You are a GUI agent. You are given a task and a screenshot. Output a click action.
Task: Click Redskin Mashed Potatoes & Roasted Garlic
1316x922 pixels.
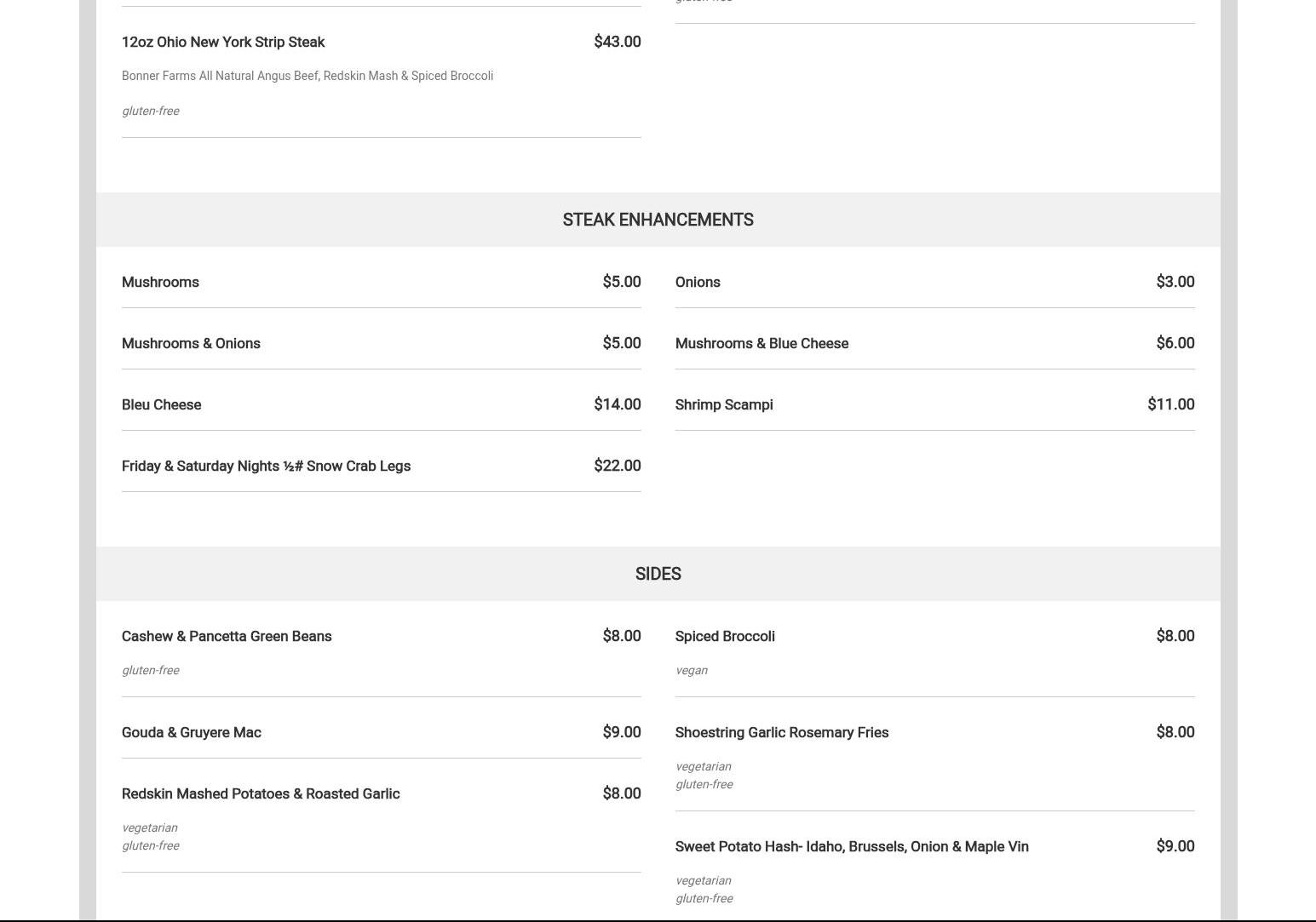(261, 794)
